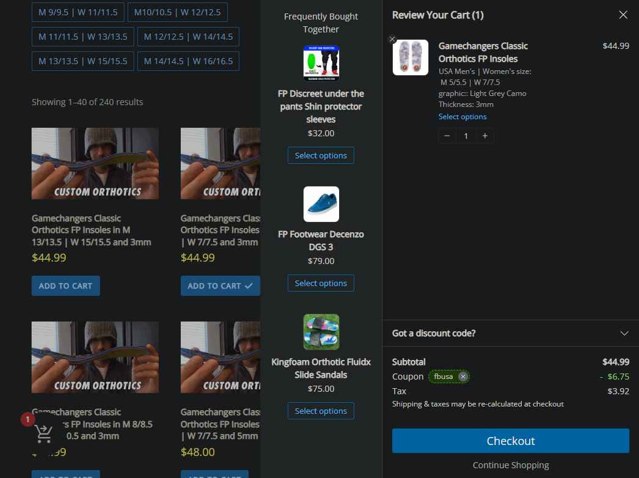Filter by size M 9/9.5 | W 11/11.5
The height and width of the screenshot is (478, 639).
tap(78, 12)
